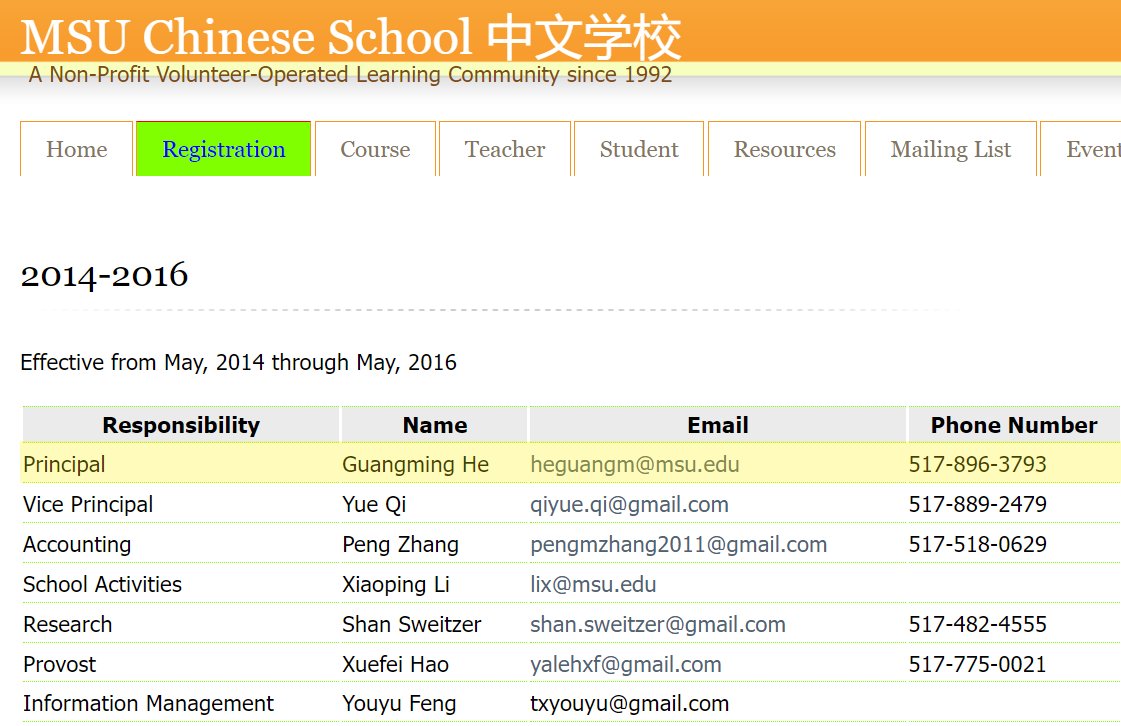Open the Home tab
This screenshot has width=1121, height=726.
click(76, 150)
